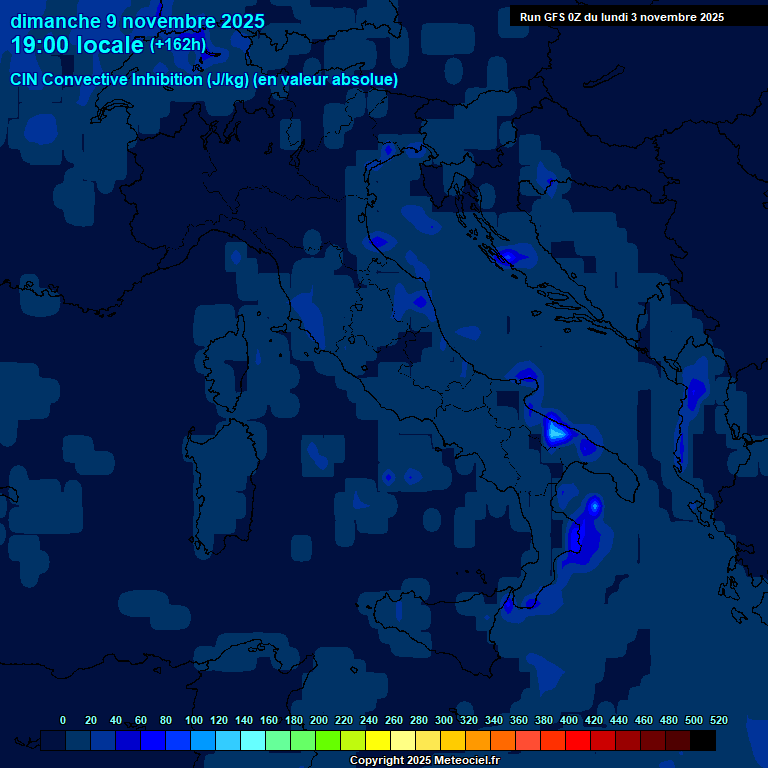Click the darkest navy swatch at legend start
768x768 pixels.
(54, 741)
